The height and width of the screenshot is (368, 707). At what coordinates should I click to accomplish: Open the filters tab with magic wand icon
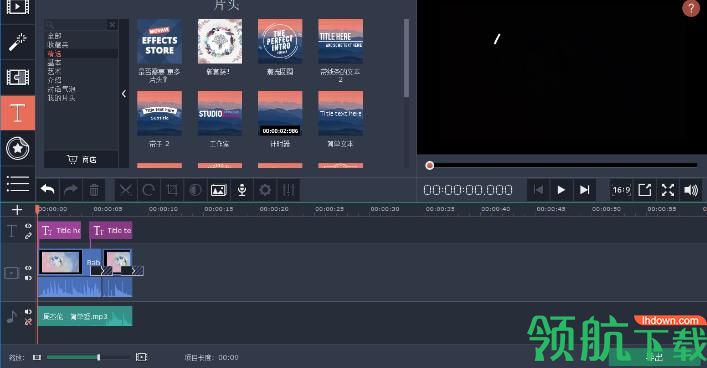tap(18, 42)
